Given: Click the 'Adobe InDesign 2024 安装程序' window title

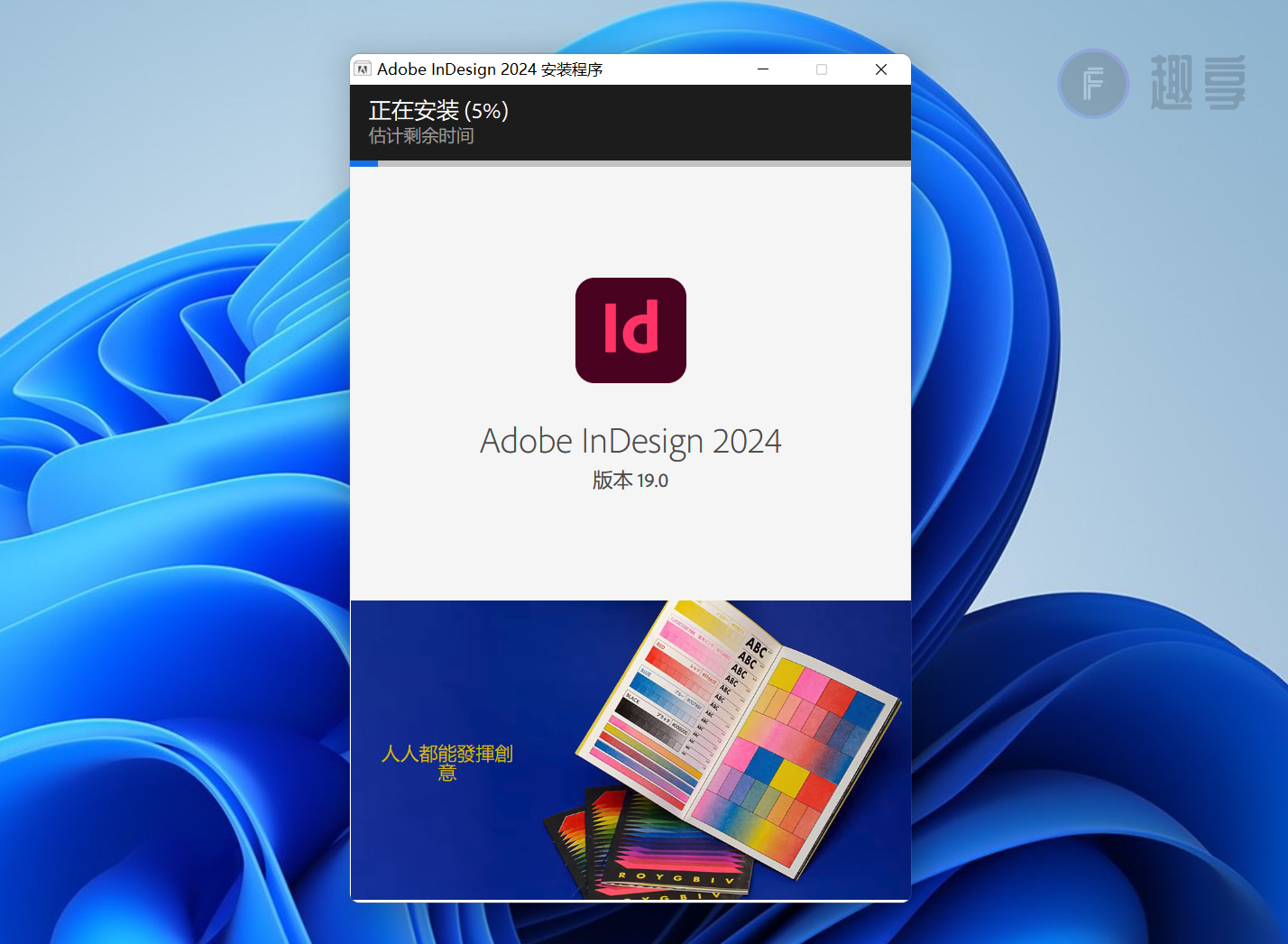Looking at the screenshot, I should [490, 69].
